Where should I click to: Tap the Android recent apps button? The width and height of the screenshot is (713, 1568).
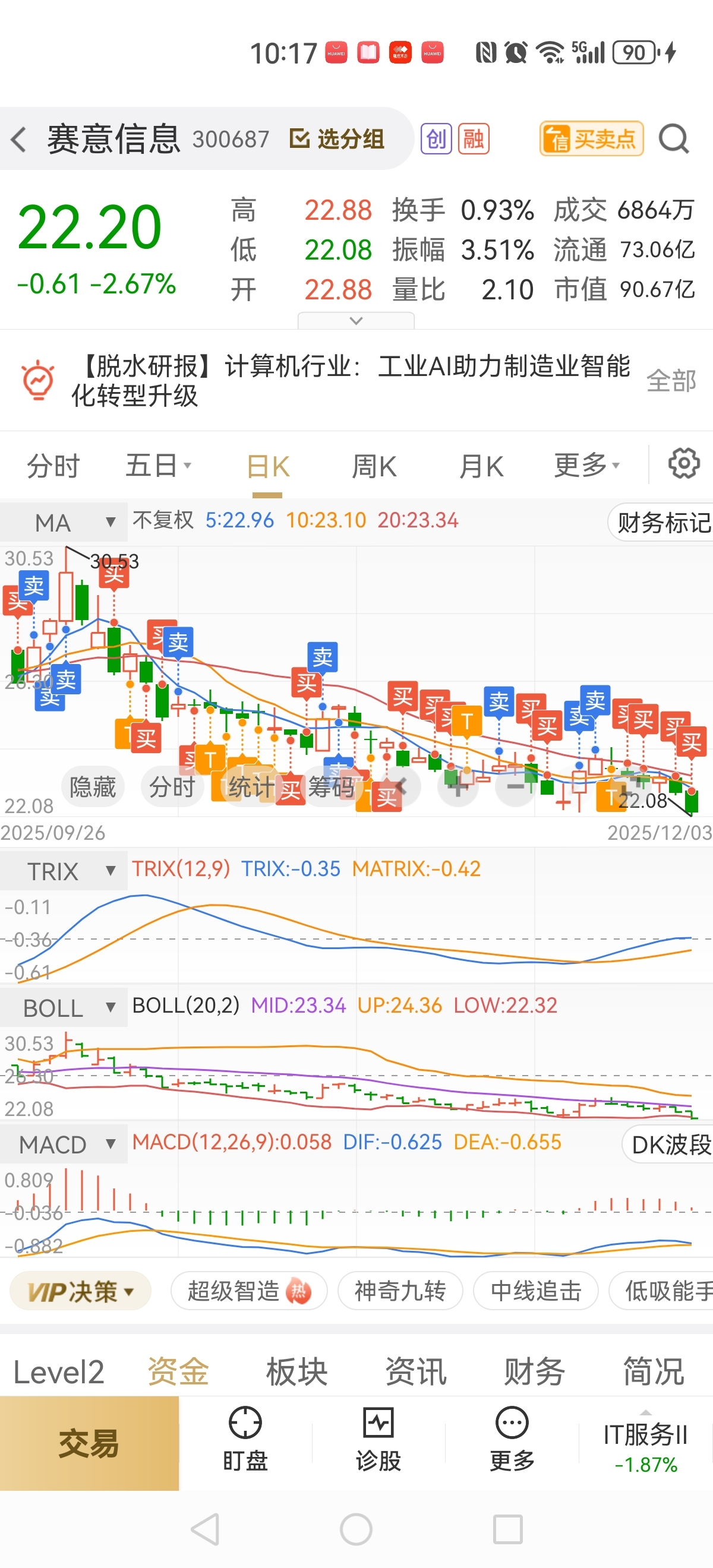[507, 1529]
